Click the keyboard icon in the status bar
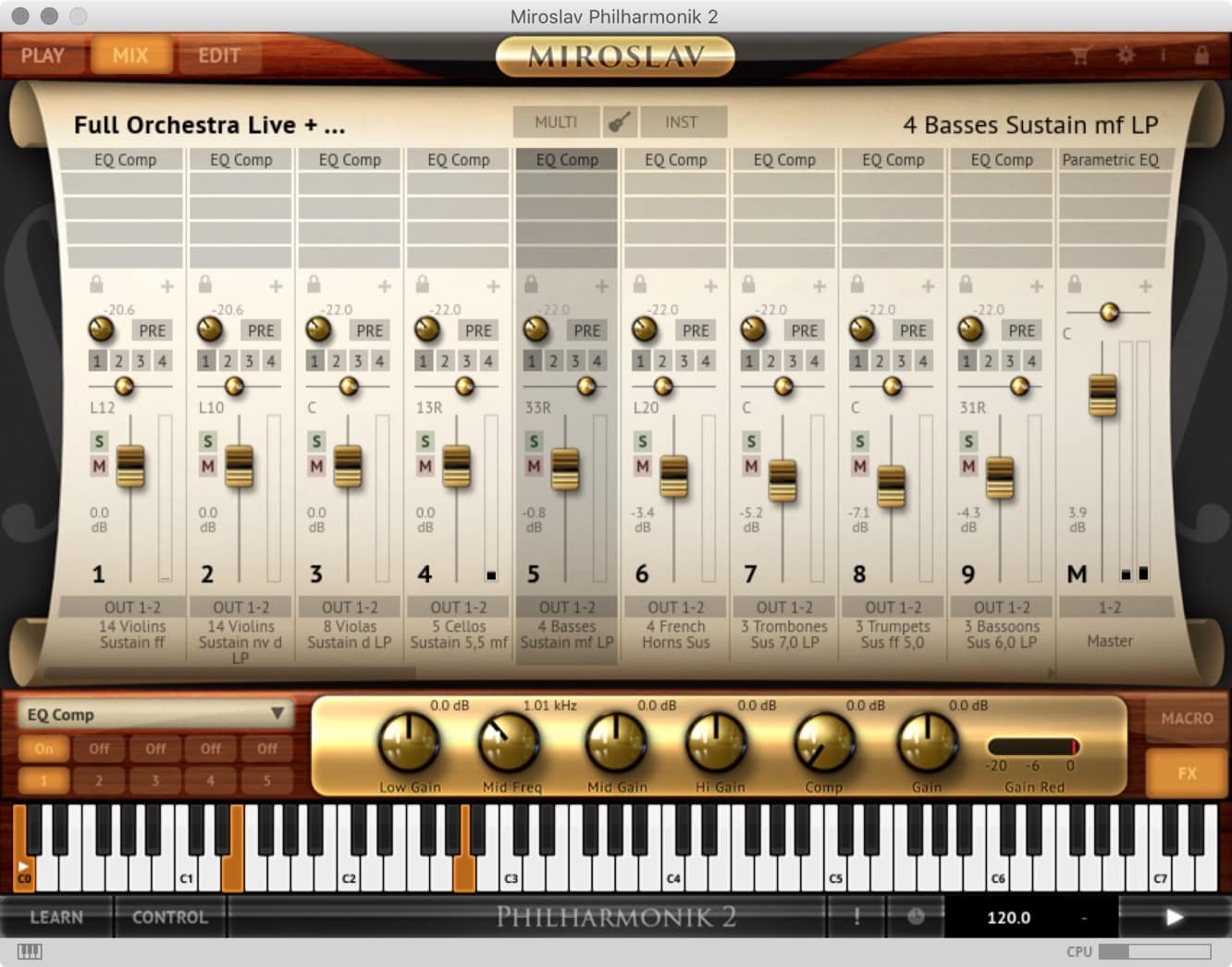The height and width of the screenshot is (967, 1232). click(x=30, y=951)
